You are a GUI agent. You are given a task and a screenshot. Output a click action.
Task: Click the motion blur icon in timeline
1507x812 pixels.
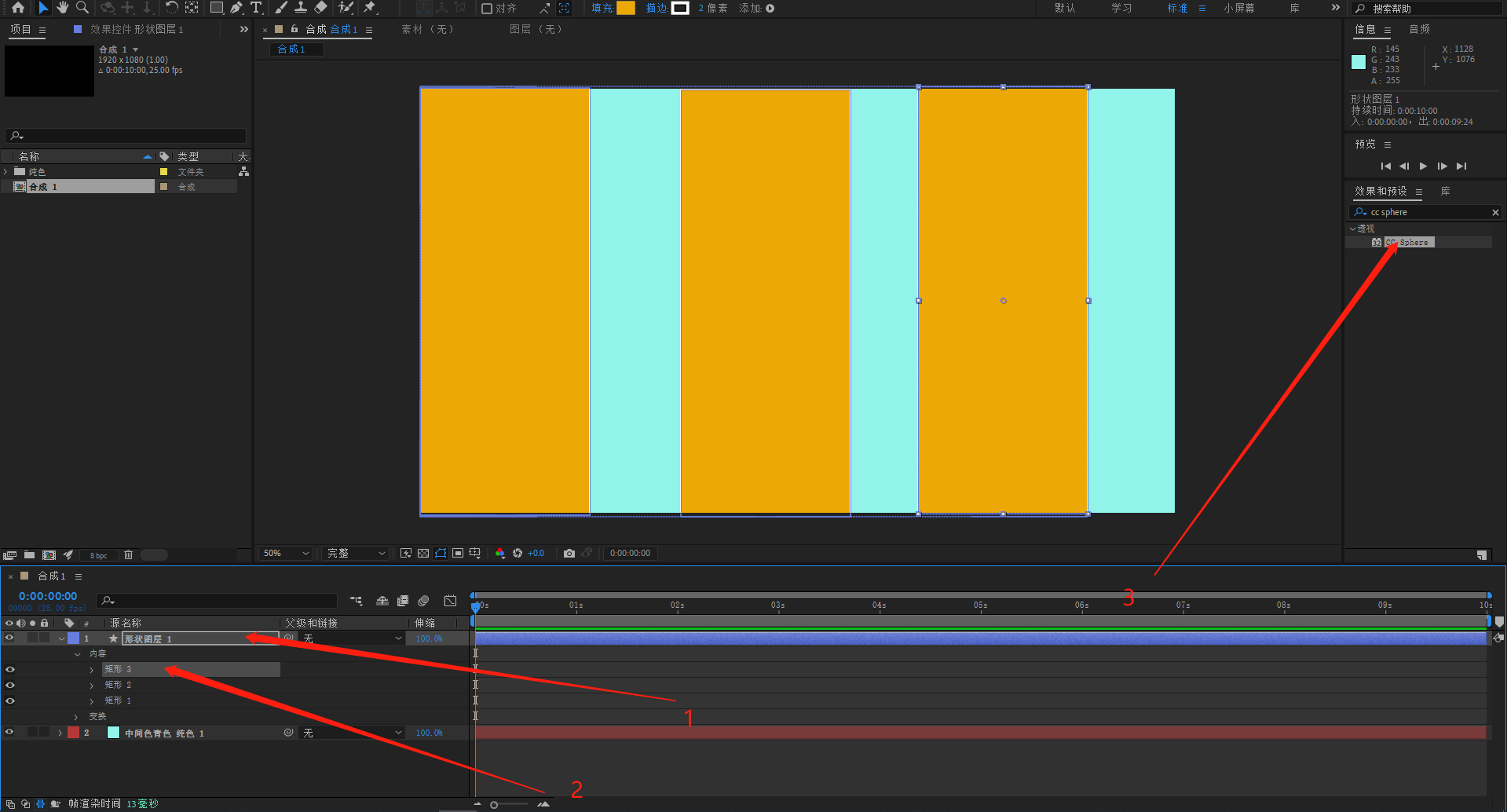coord(423,601)
